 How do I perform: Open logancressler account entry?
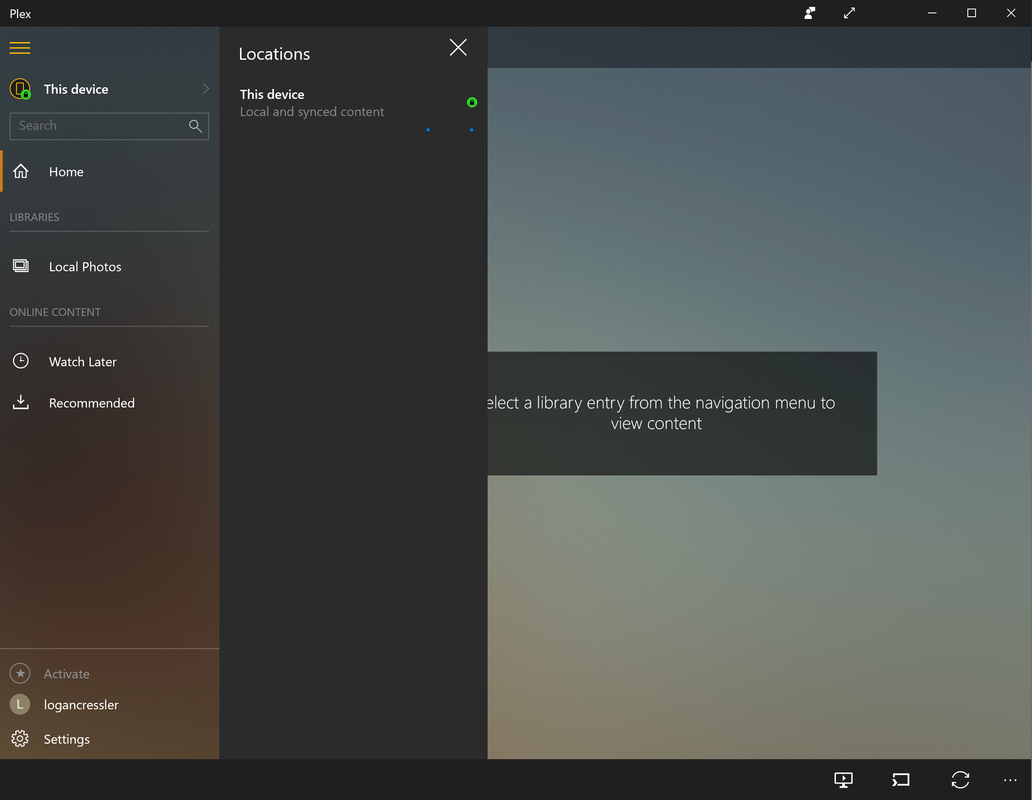[x=81, y=705]
